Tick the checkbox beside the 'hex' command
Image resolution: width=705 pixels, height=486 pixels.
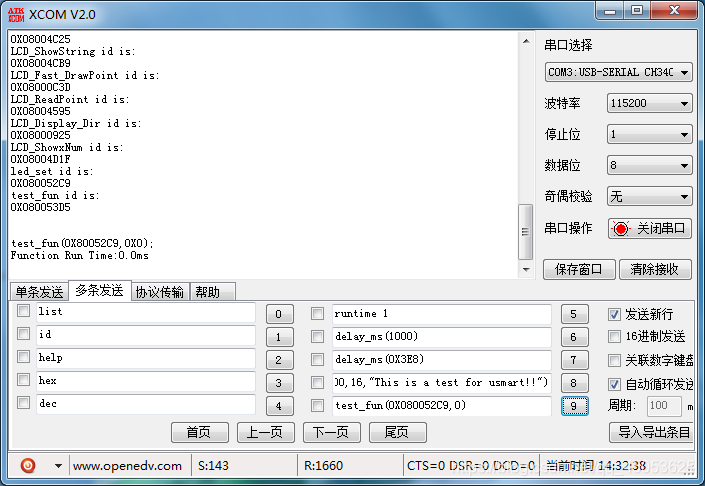coord(23,379)
